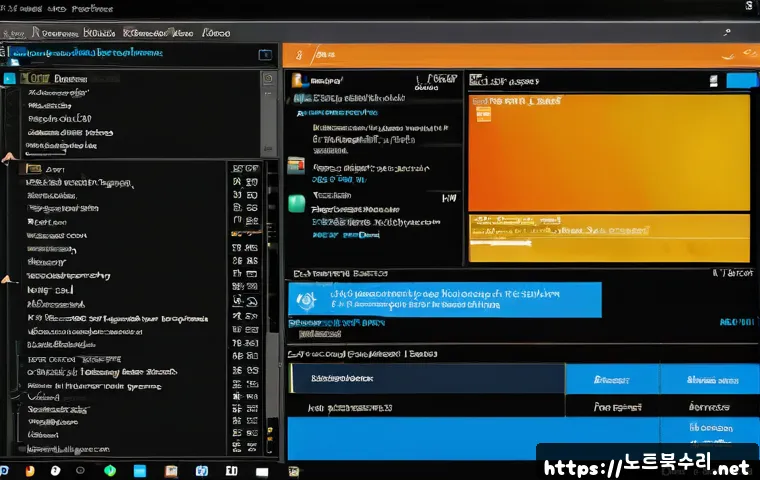Expand the orange arrow at left panel edge
This screenshot has height=480, width=760.
coord(8,157)
